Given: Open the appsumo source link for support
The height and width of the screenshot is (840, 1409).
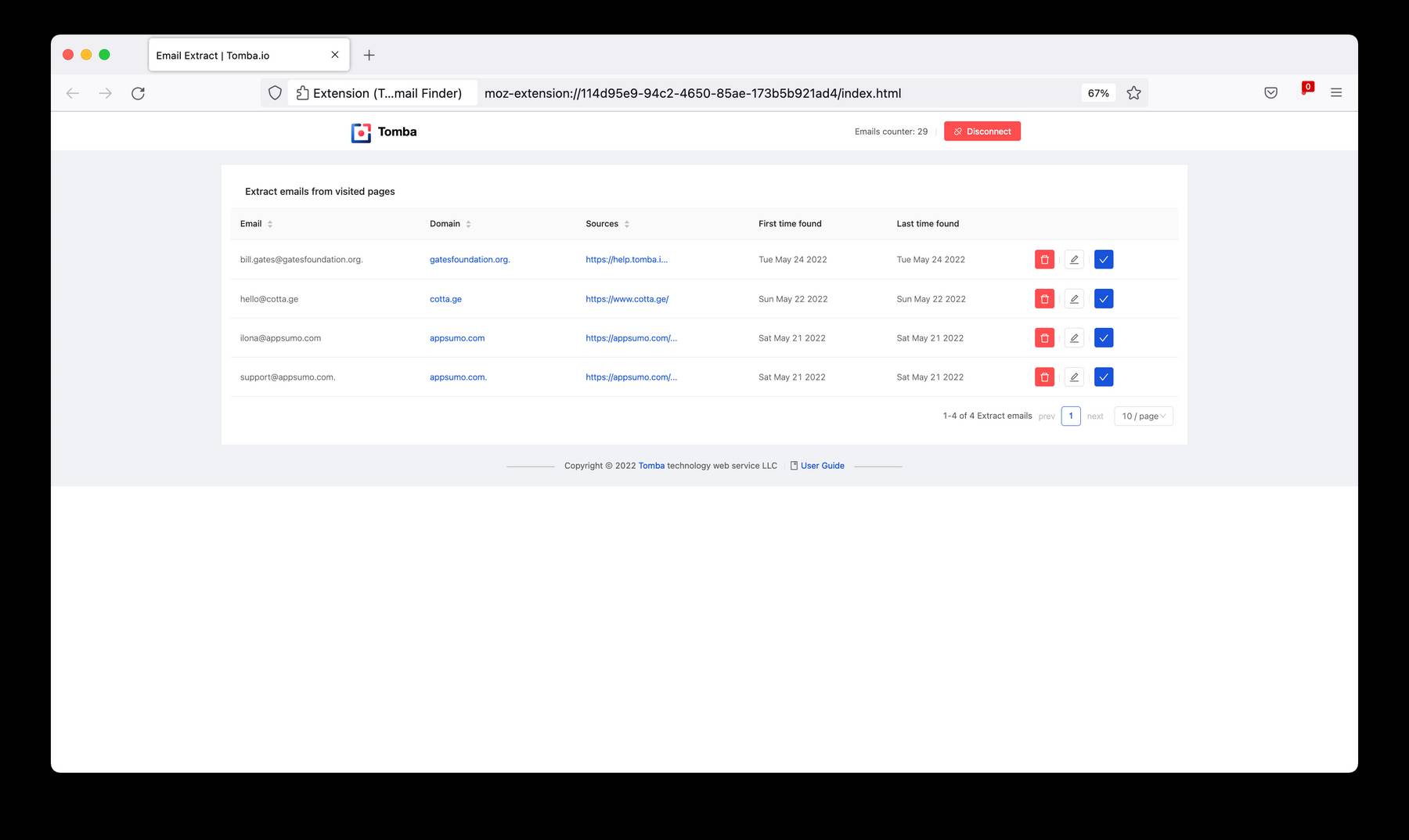Looking at the screenshot, I should point(631,377).
